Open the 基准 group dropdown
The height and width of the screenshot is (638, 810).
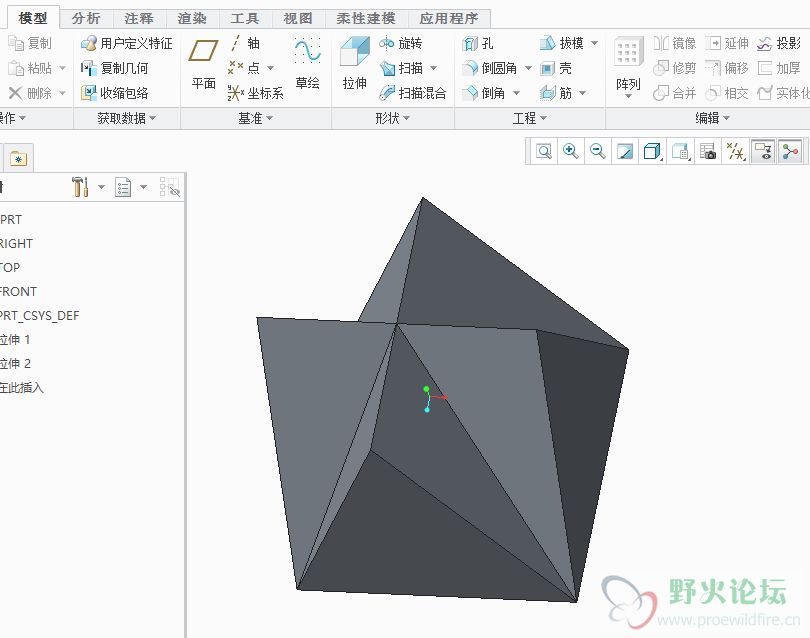pyautogui.click(x=256, y=118)
